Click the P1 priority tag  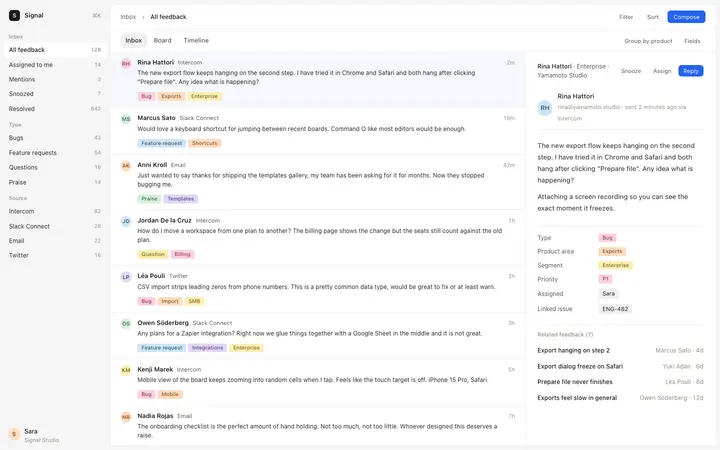click(x=605, y=279)
